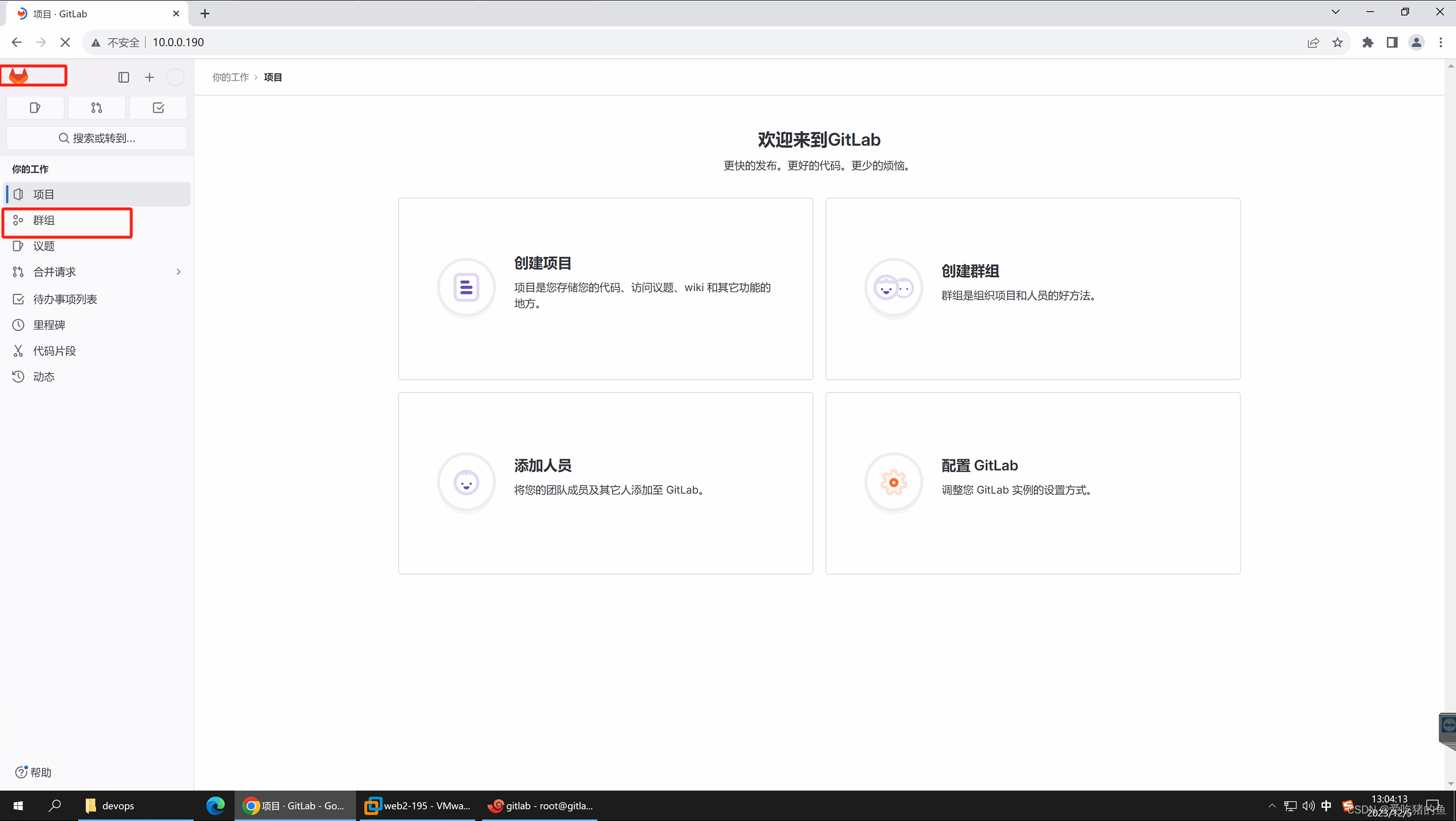1456x821 pixels.
Task: Select 群组 in the sidebar
Action: tap(97, 220)
